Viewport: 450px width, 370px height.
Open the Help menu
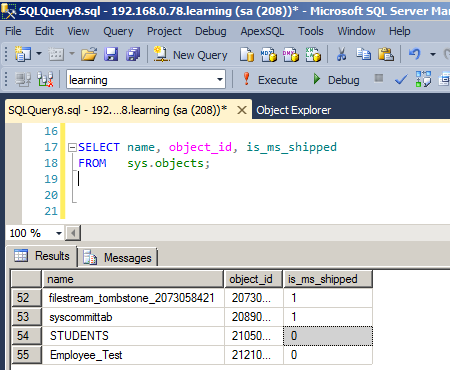400,31
